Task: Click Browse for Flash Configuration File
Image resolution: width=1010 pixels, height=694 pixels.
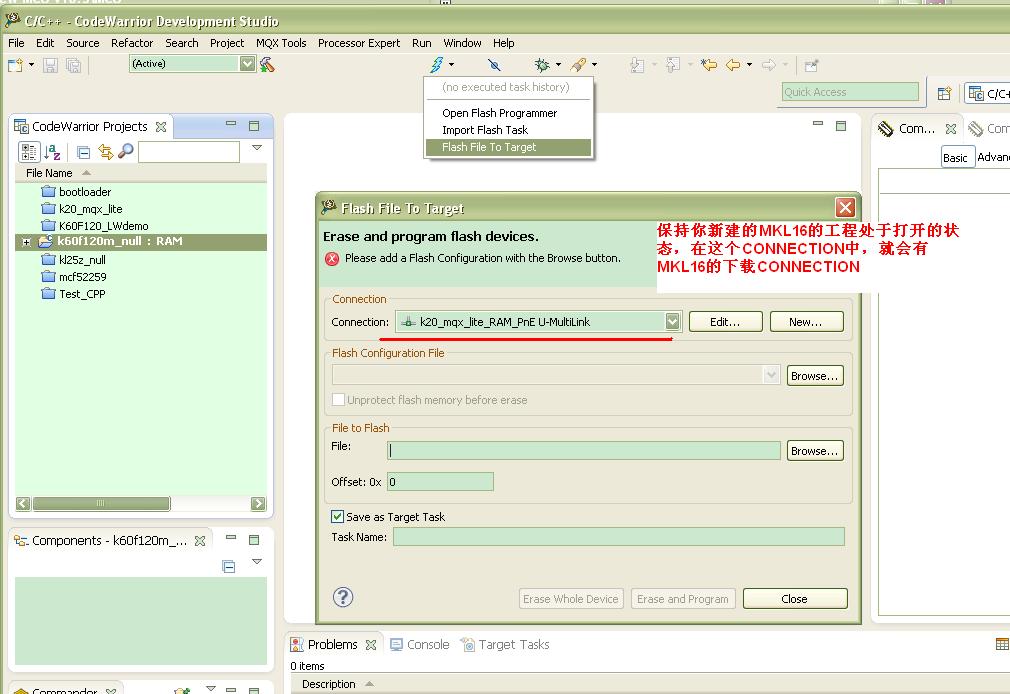Action: click(x=815, y=376)
